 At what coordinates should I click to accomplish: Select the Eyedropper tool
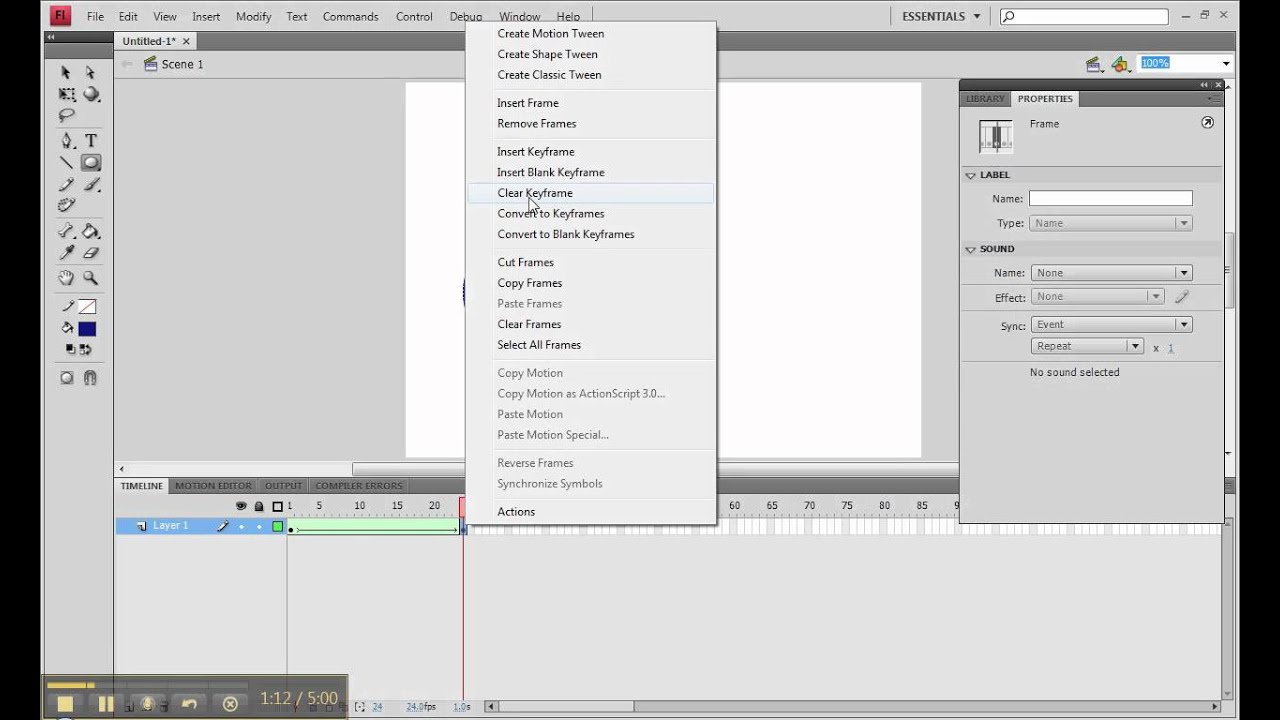[66, 253]
